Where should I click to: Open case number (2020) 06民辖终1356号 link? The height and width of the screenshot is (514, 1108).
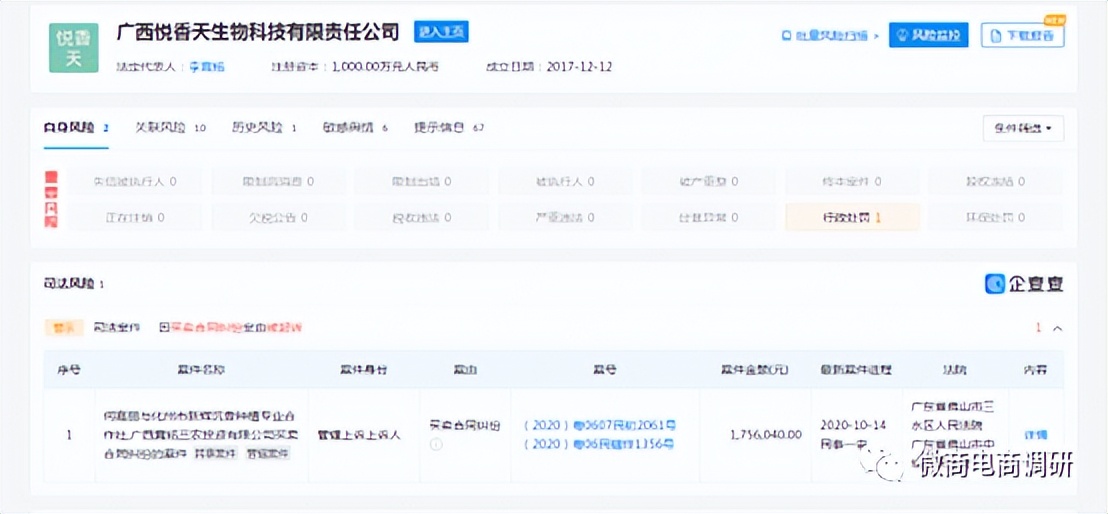click(x=599, y=444)
